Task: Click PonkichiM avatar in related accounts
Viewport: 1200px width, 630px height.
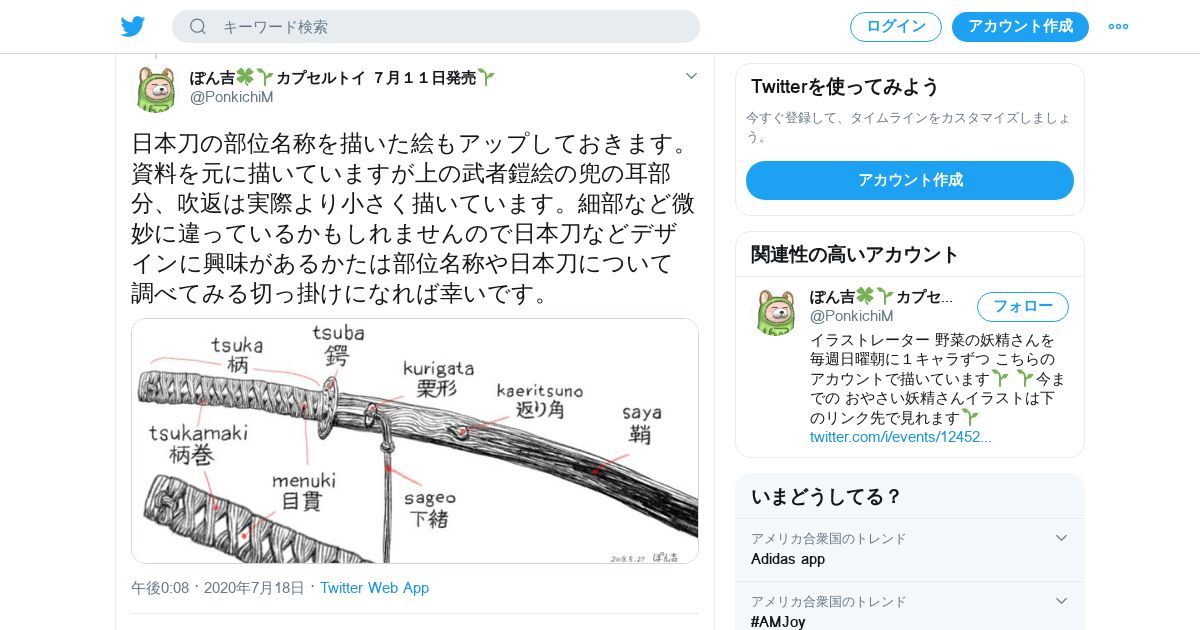Action: [776, 312]
